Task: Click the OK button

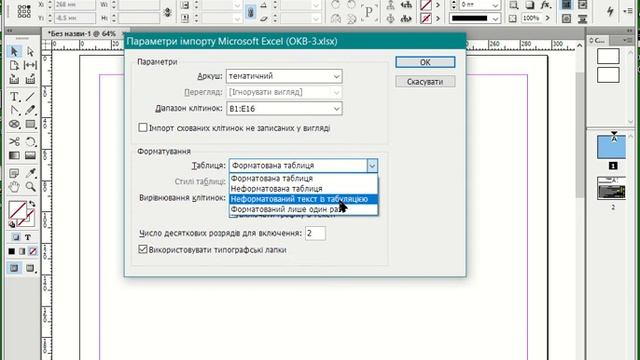Action: pyautogui.click(x=425, y=62)
